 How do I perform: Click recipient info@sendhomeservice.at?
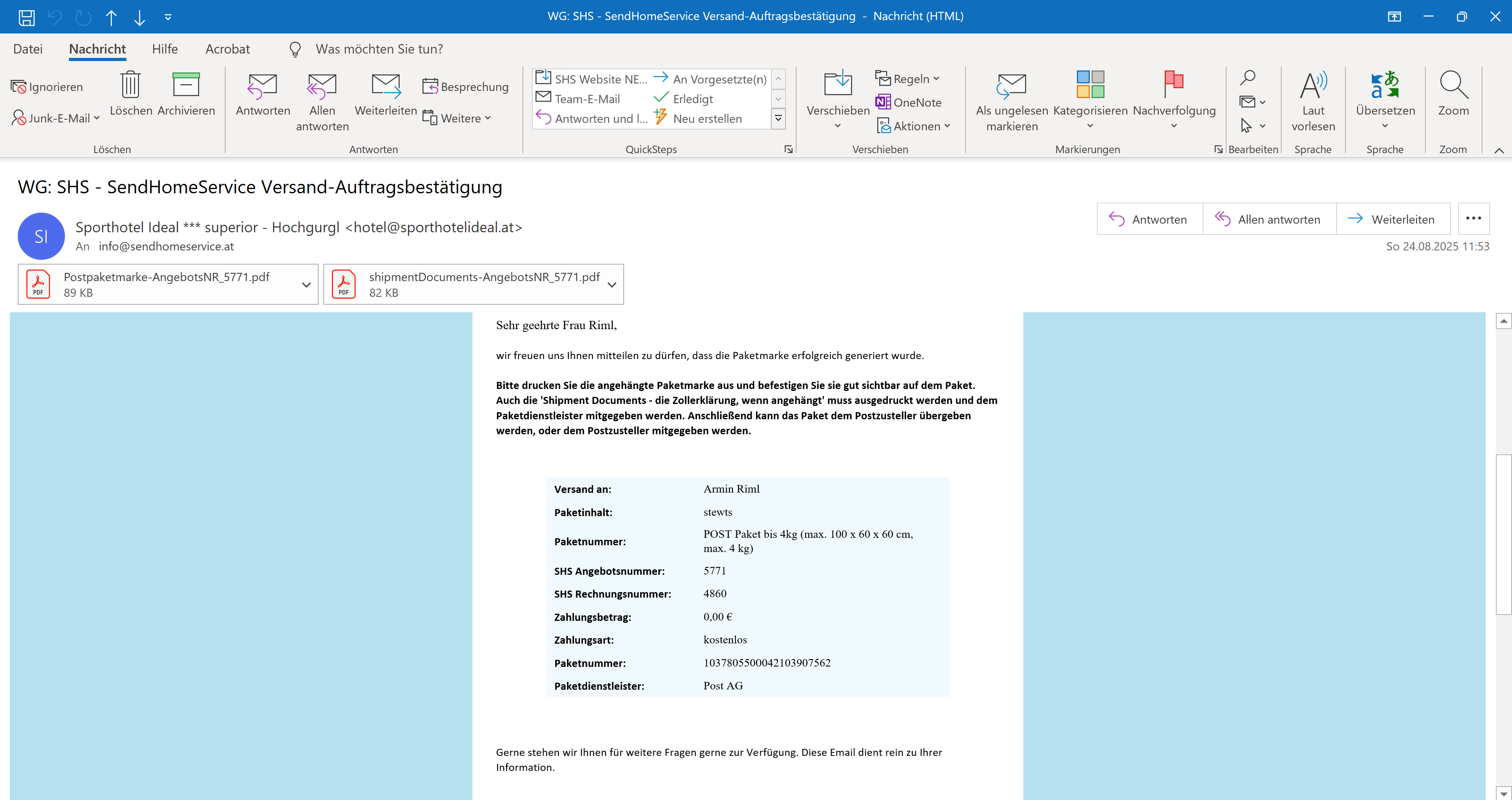tap(166, 246)
